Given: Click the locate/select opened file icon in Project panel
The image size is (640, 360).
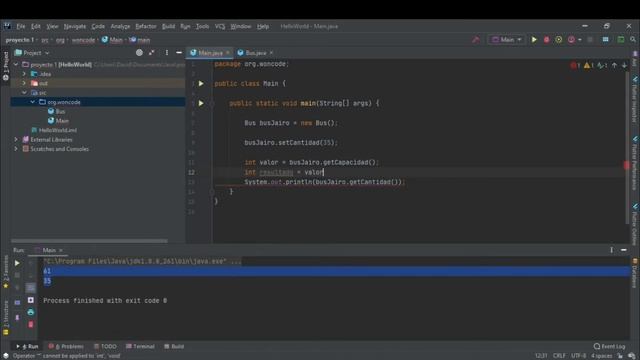Looking at the screenshot, I should tap(139, 53).
